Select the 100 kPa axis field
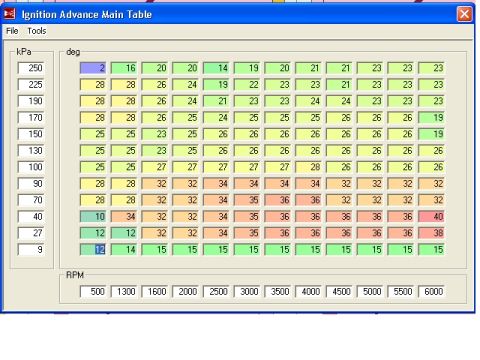This screenshot has width=480, height=360. click(31, 167)
